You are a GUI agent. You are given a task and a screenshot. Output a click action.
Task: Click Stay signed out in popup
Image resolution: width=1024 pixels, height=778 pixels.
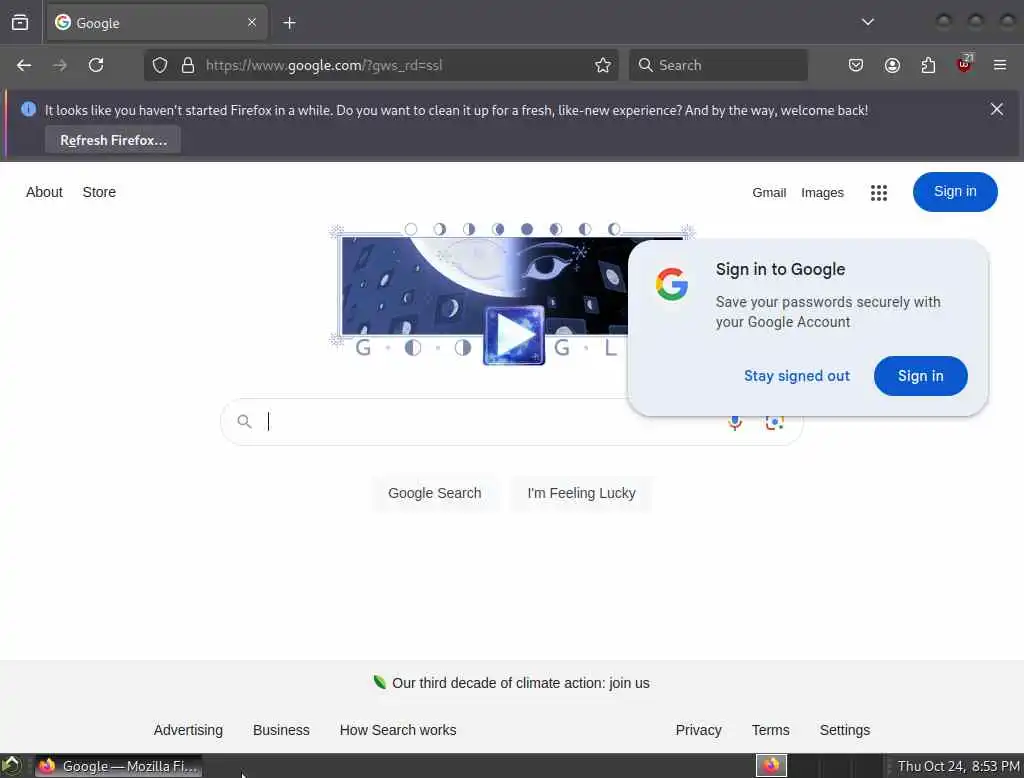pos(797,376)
